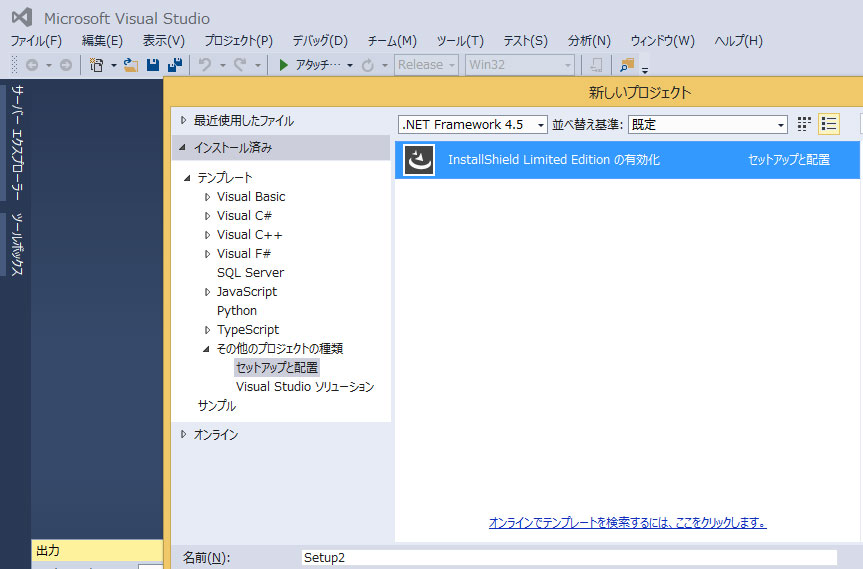The width and height of the screenshot is (863, 569).
Task: Click the Undo toolbar icon
Action: pyautogui.click(x=205, y=65)
